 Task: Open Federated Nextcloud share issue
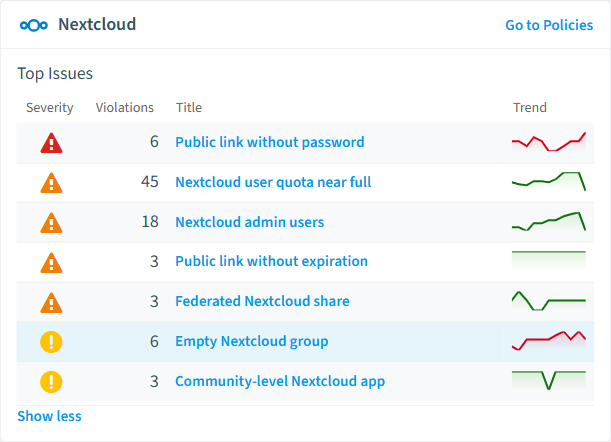[262, 301]
